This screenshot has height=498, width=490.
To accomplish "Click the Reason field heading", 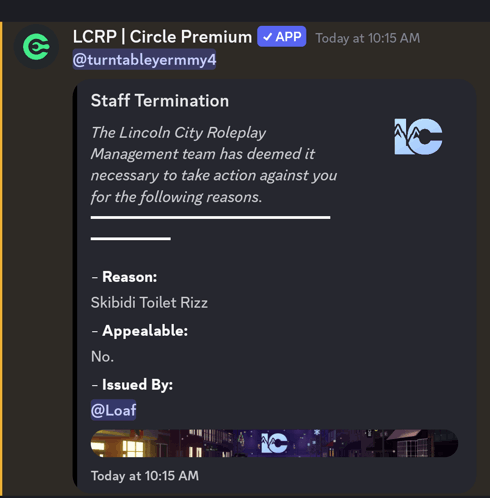I will [x=129, y=277].
